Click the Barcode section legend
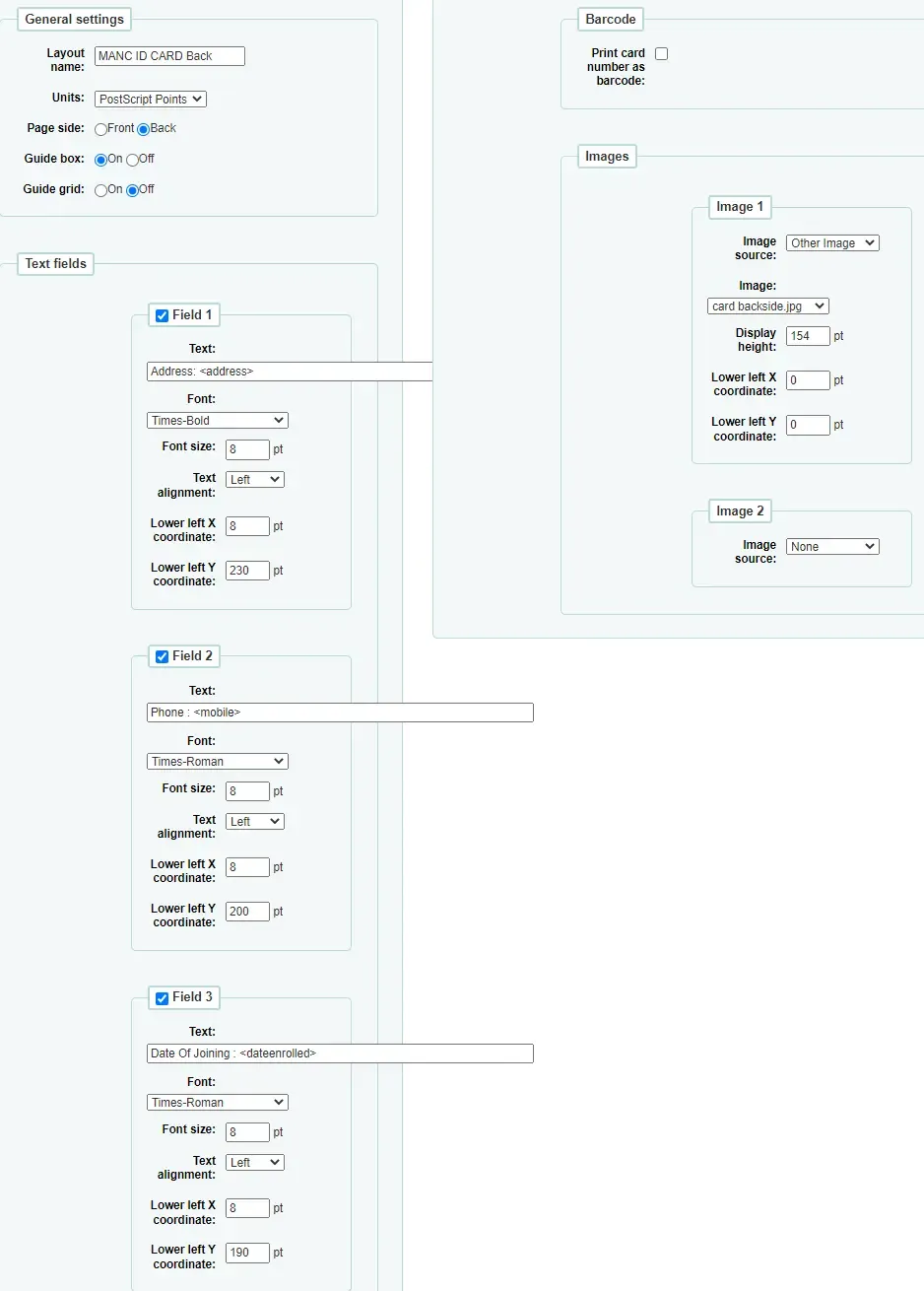924x1291 pixels. pos(611,19)
